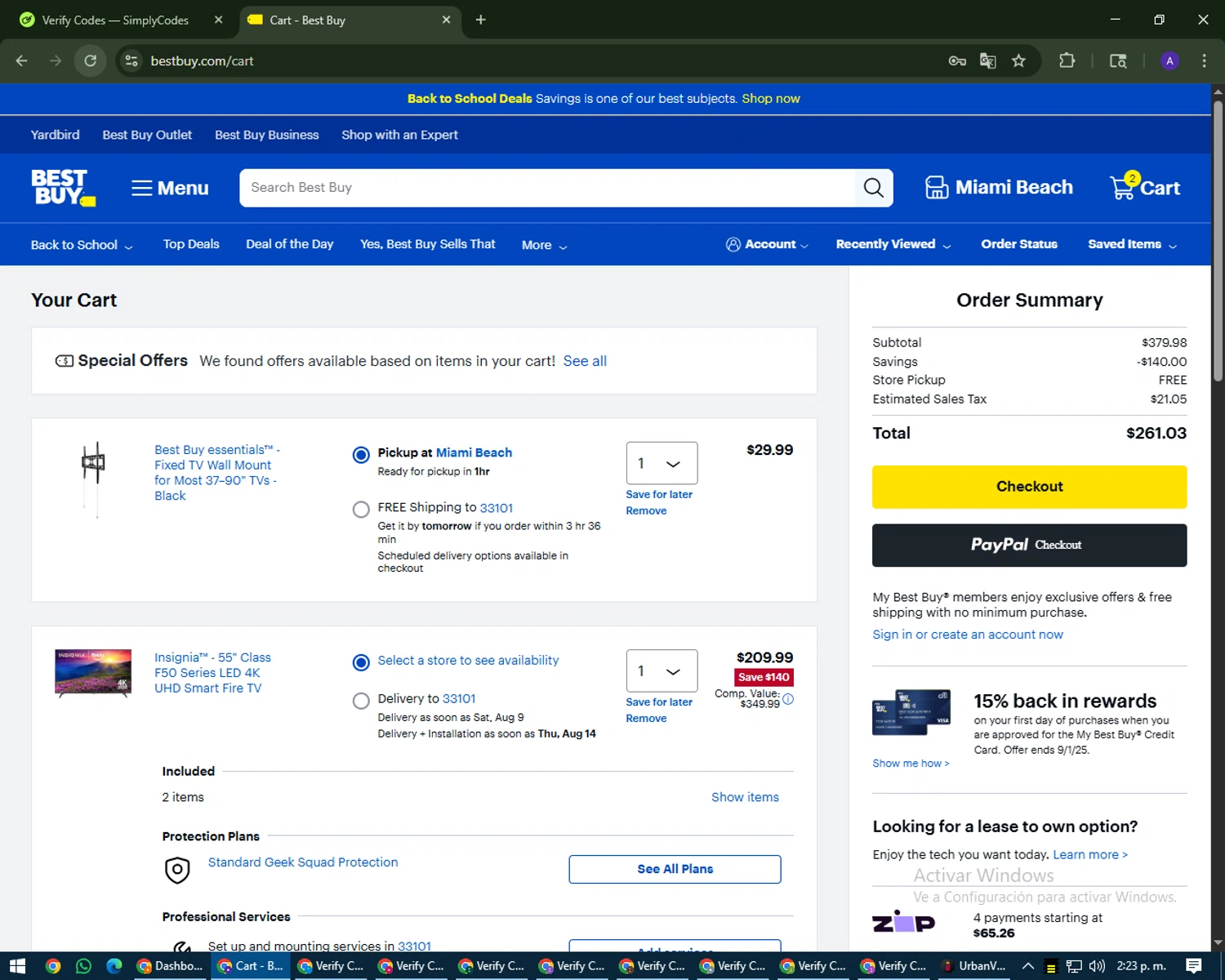Click the tab search icon in Chrome toolbar
Viewport: 1225px width, 980px height.
click(1118, 60)
